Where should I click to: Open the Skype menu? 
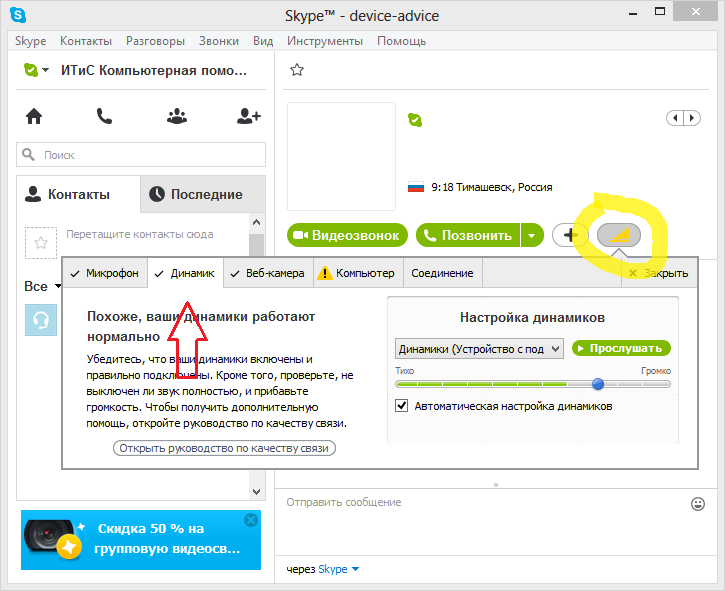(31, 41)
